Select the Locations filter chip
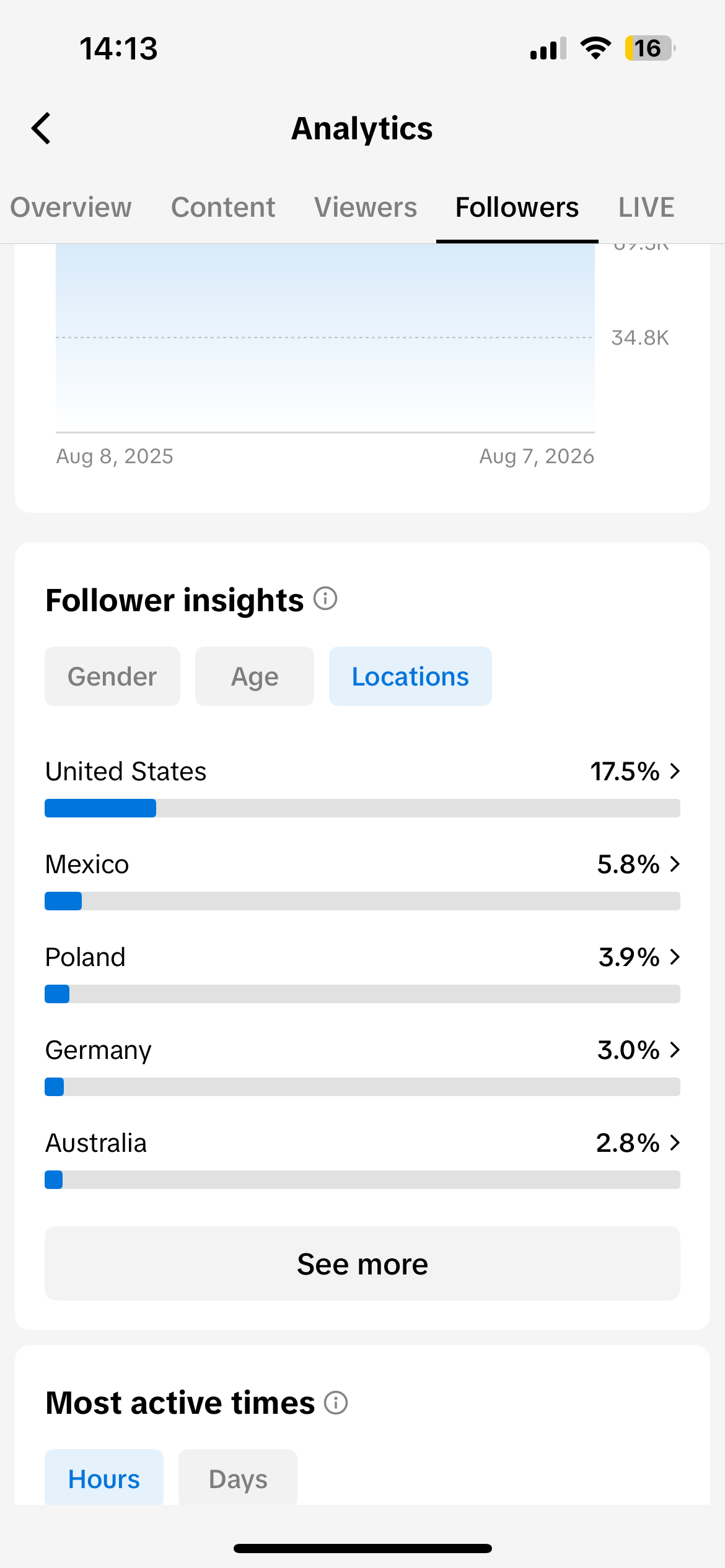The height and width of the screenshot is (1568, 725). [410, 676]
